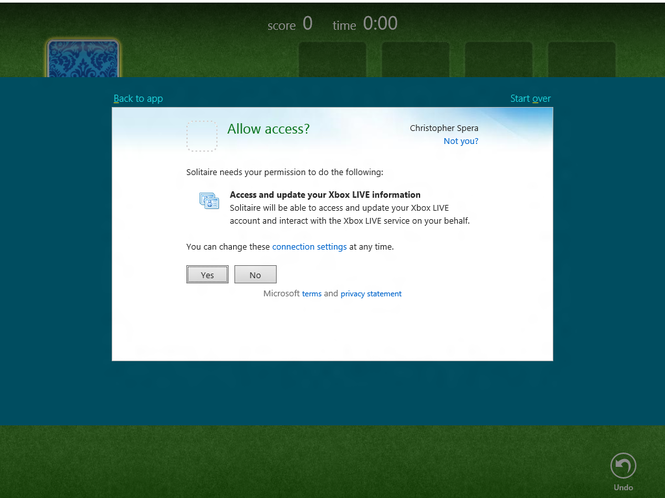Click the dotted app logo placeholder
Image resolution: width=665 pixels, height=498 pixels.
(202, 136)
